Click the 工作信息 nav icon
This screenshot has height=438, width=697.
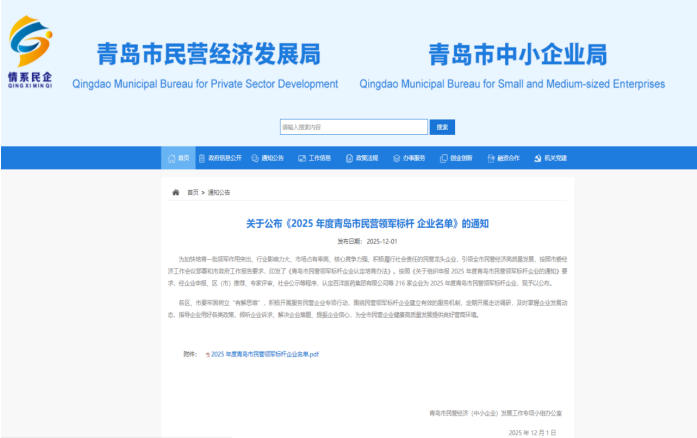tap(302, 158)
